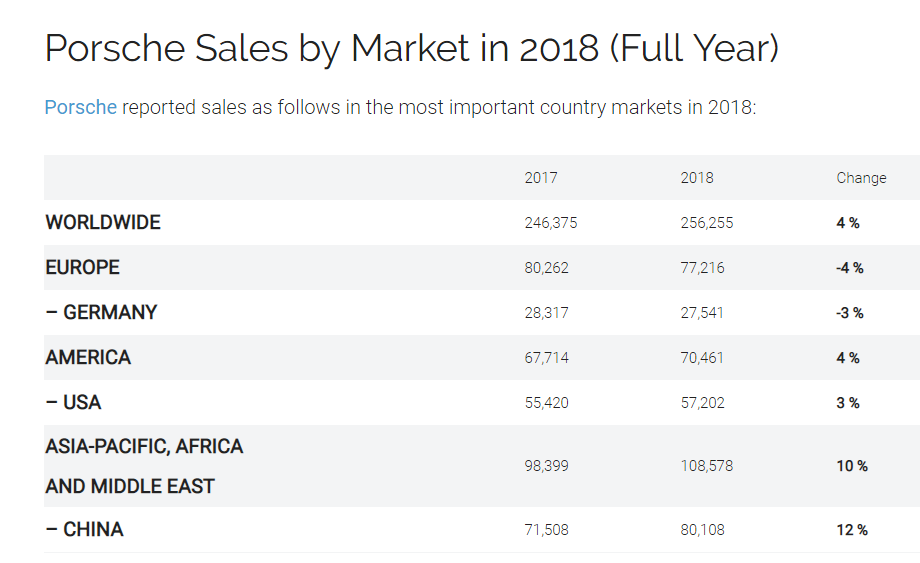Click the worldwide 2018 value 256,255
The width and height of the screenshot is (920, 563).
[706, 223]
